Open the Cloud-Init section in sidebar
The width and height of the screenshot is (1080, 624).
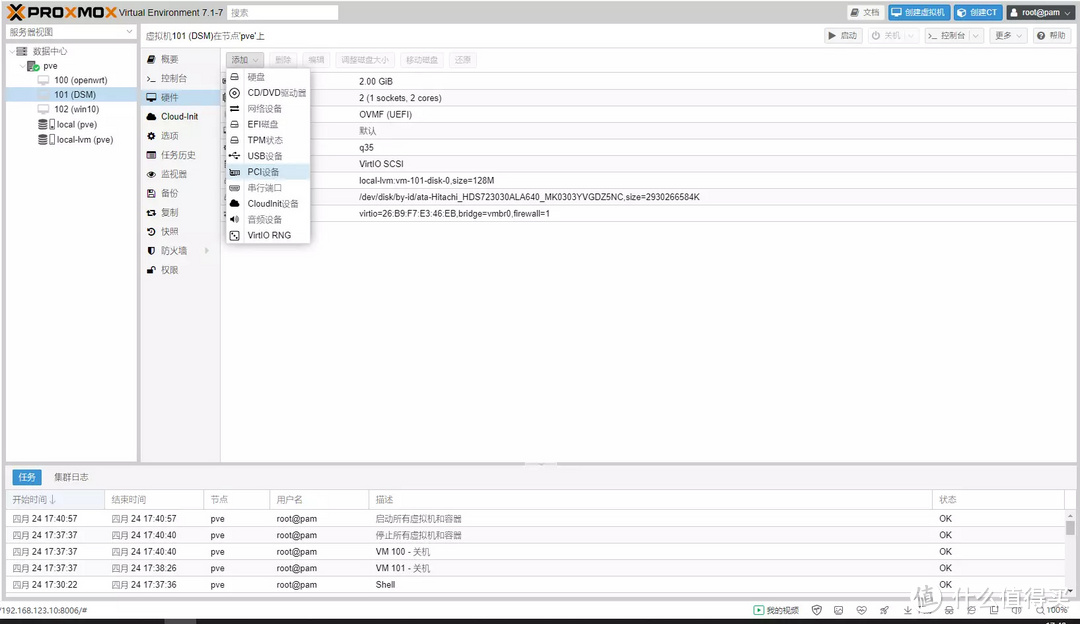coord(180,116)
